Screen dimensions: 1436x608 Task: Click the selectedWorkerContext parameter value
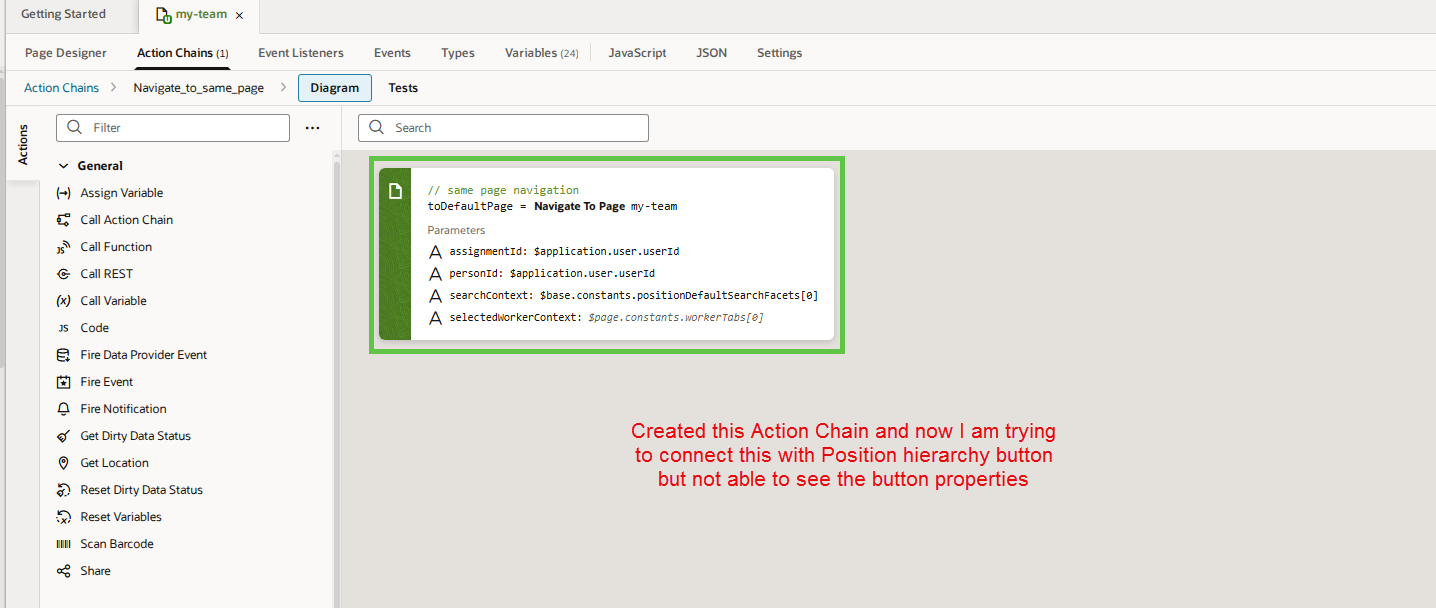(676, 318)
